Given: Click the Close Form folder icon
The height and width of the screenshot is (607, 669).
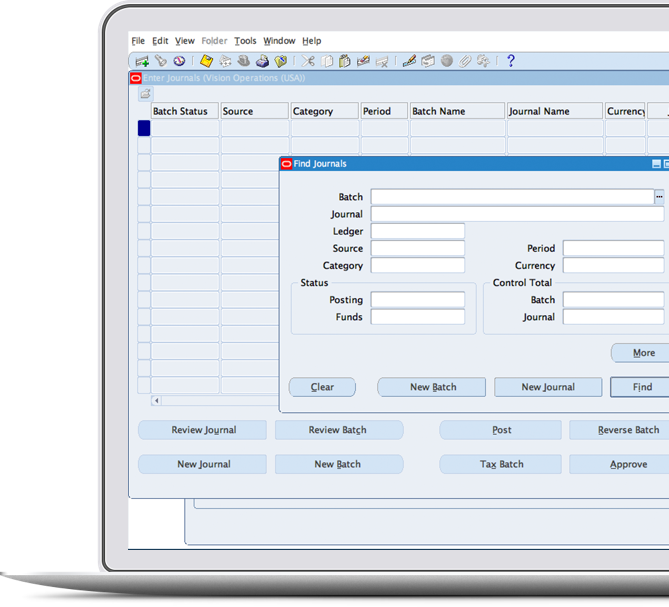Looking at the screenshot, I should (281, 61).
